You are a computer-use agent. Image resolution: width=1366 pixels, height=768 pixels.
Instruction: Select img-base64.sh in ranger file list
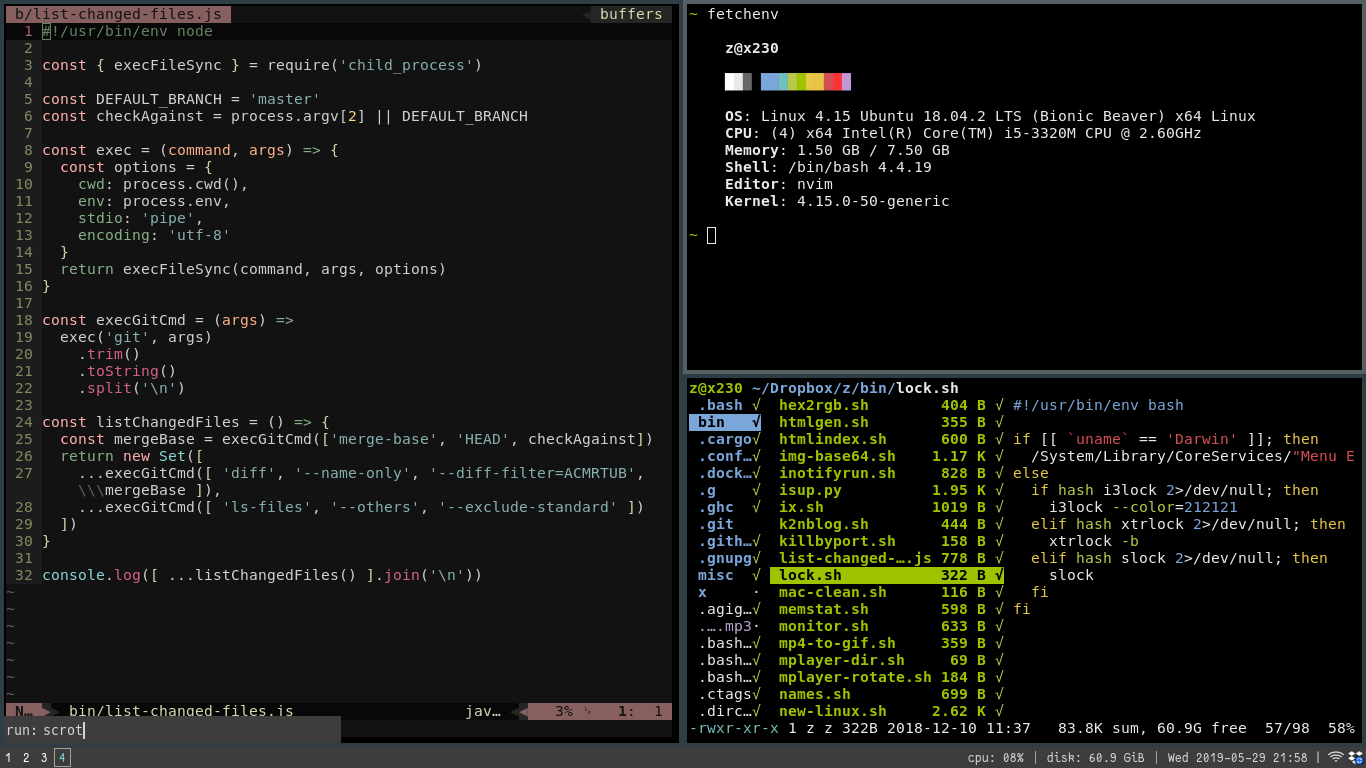point(887,456)
